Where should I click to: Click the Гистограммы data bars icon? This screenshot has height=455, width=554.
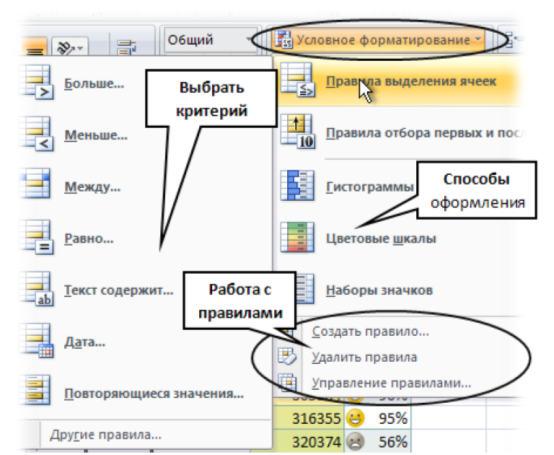pyautogui.click(x=297, y=185)
